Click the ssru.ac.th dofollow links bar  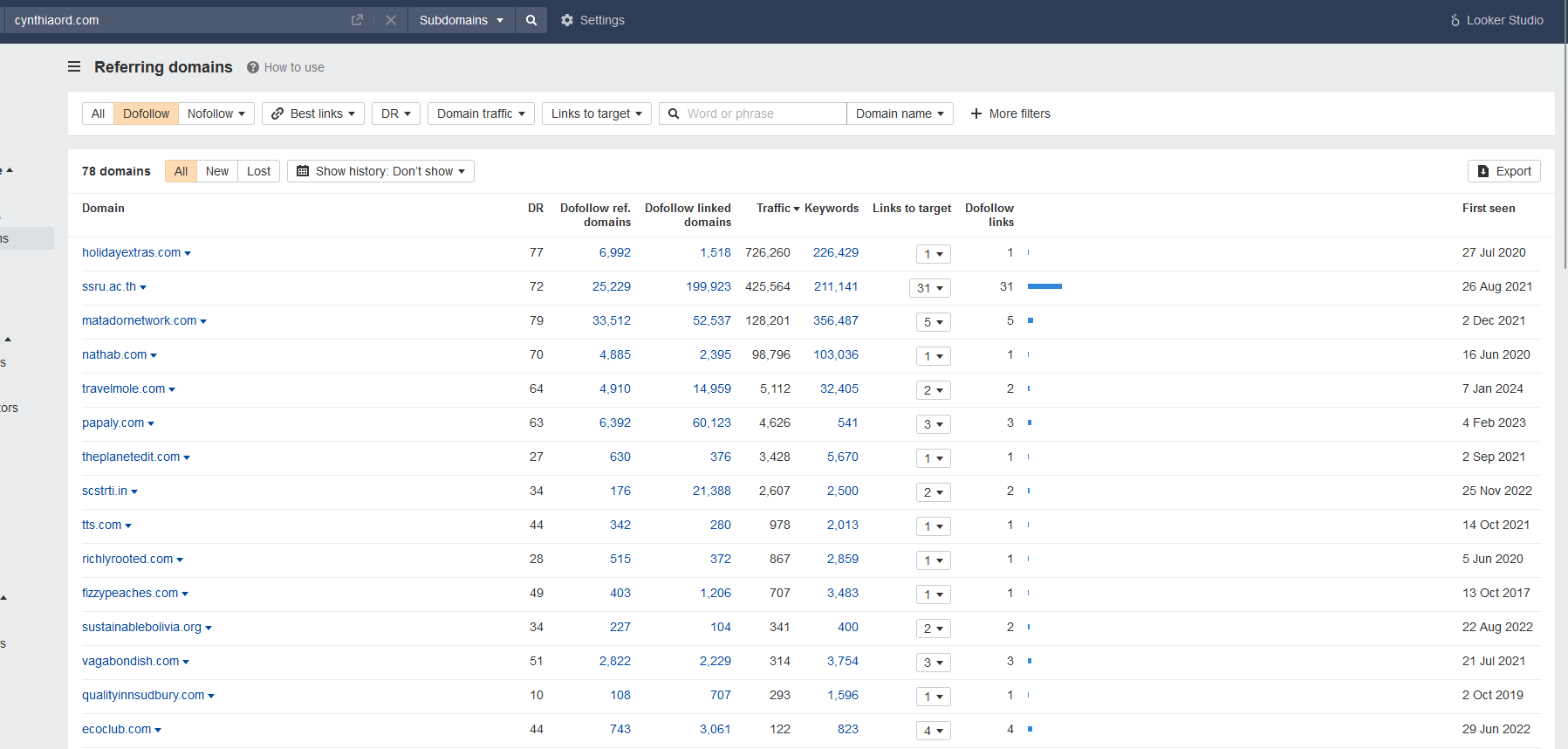coord(1044,286)
